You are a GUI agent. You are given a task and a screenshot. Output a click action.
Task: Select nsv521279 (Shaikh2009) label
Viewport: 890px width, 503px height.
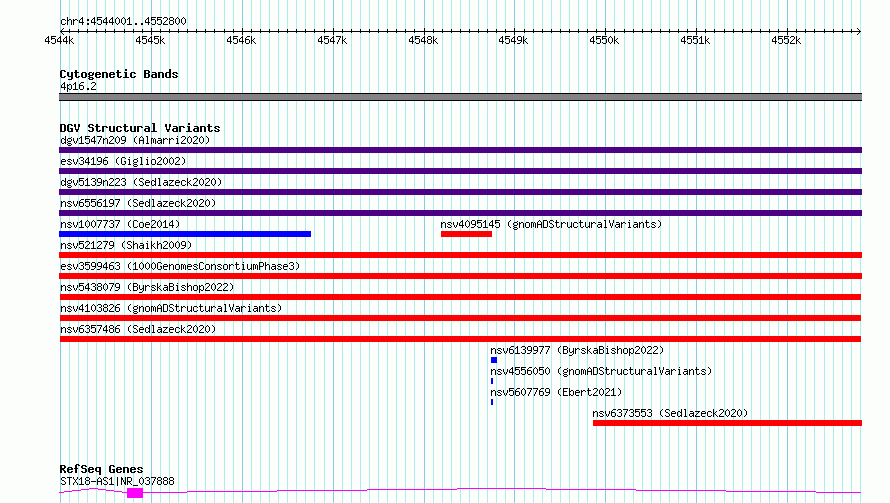[x=126, y=245]
